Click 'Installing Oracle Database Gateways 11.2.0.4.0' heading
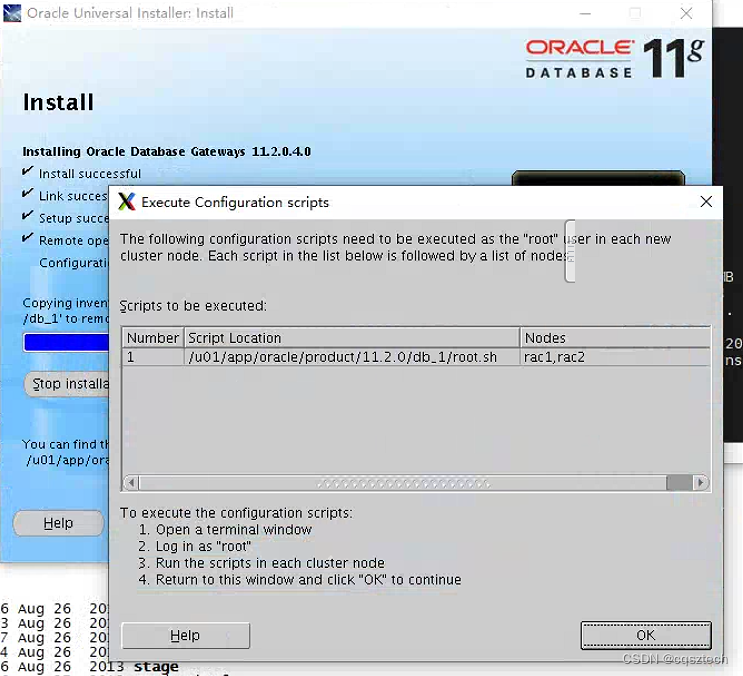743x676 pixels. (x=167, y=152)
